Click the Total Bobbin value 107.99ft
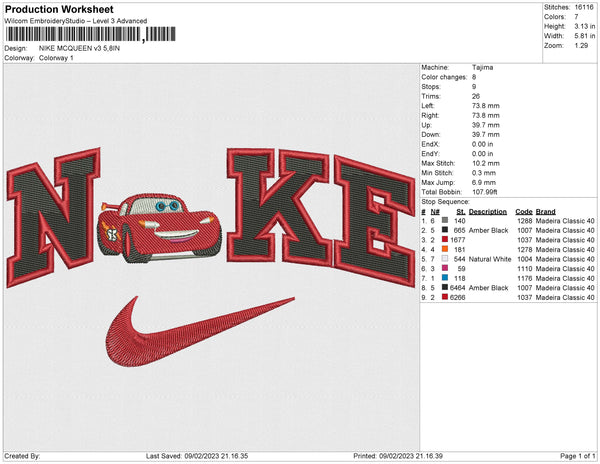This screenshot has height=464, width=600. click(484, 192)
